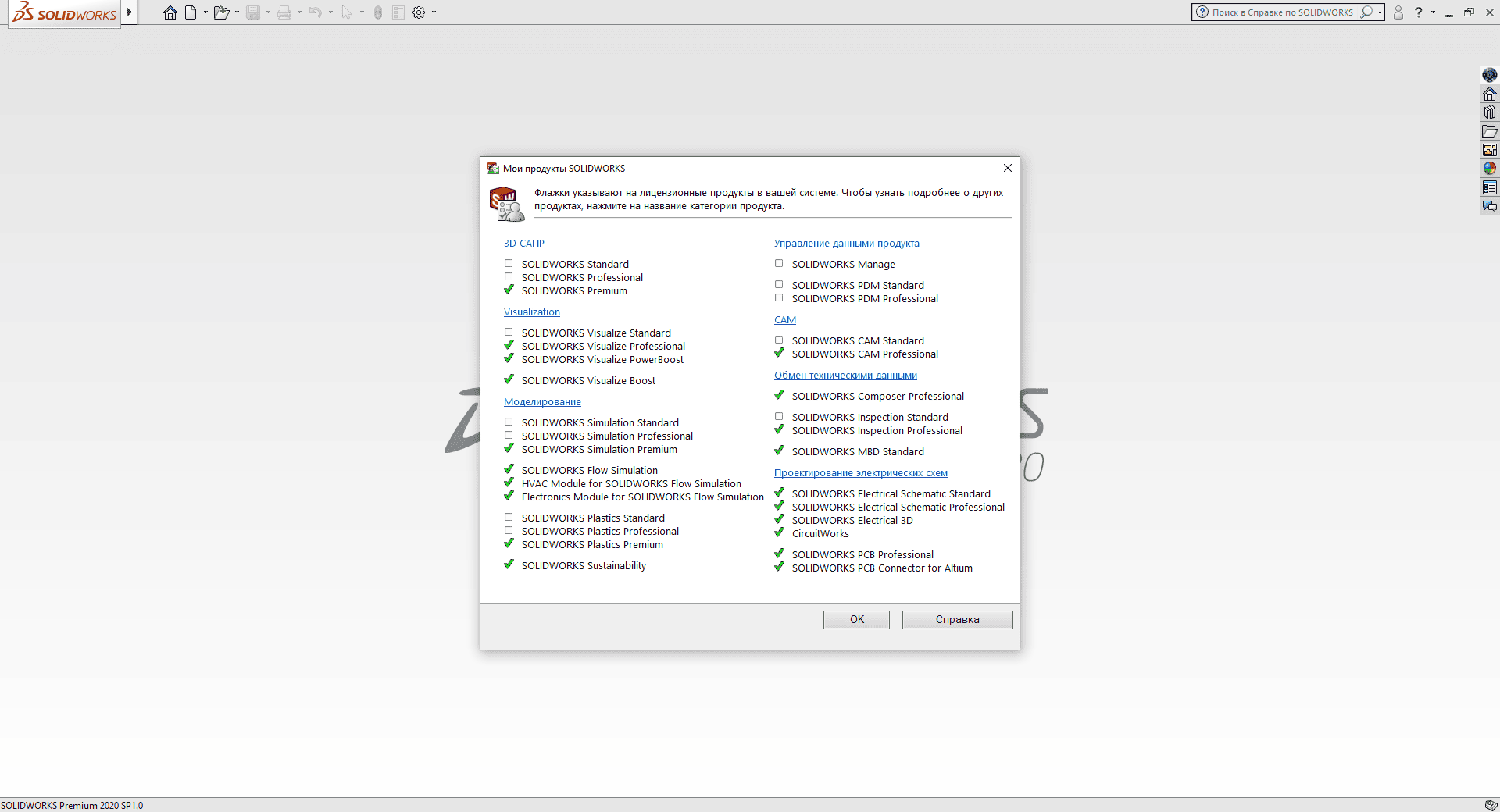Click the Print icon in the toolbar
The width and height of the screenshot is (1500, 812).
(284, 12)
